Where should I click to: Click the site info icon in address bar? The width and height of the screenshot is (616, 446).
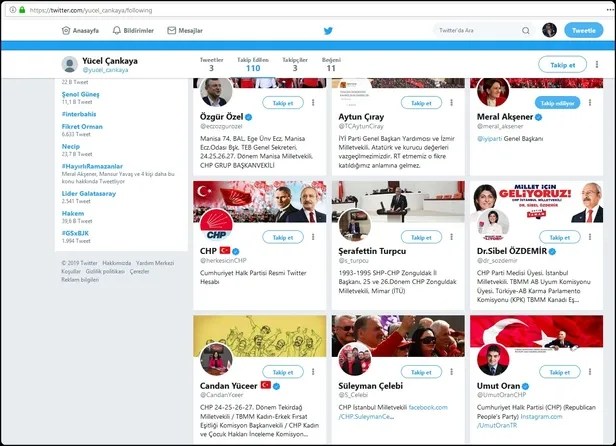click(x=13, y=10)
